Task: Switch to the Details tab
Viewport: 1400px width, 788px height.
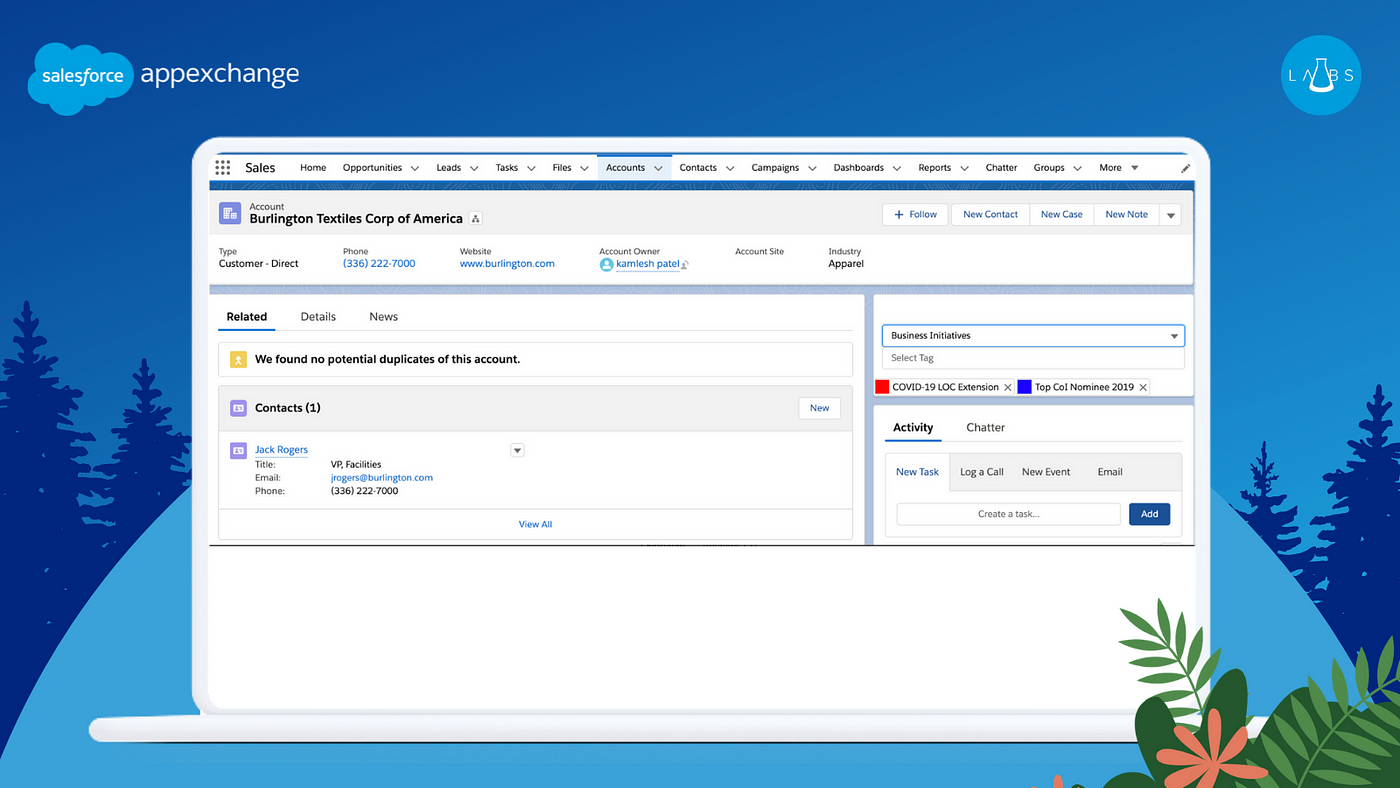Action: (318, 317)
